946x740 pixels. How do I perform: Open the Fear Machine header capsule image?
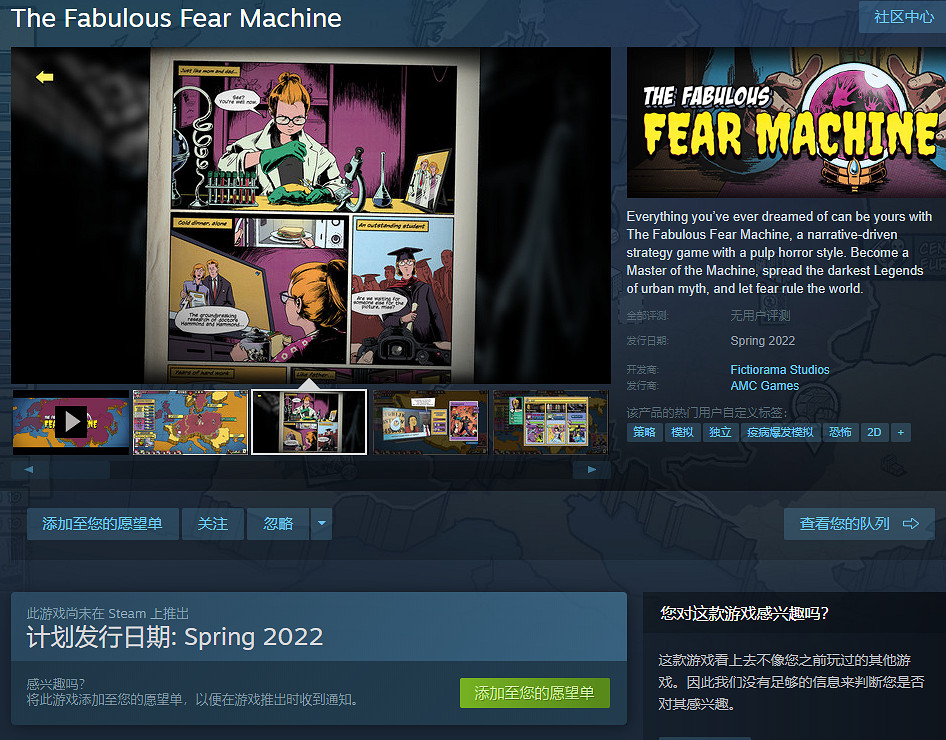[786, 122]
